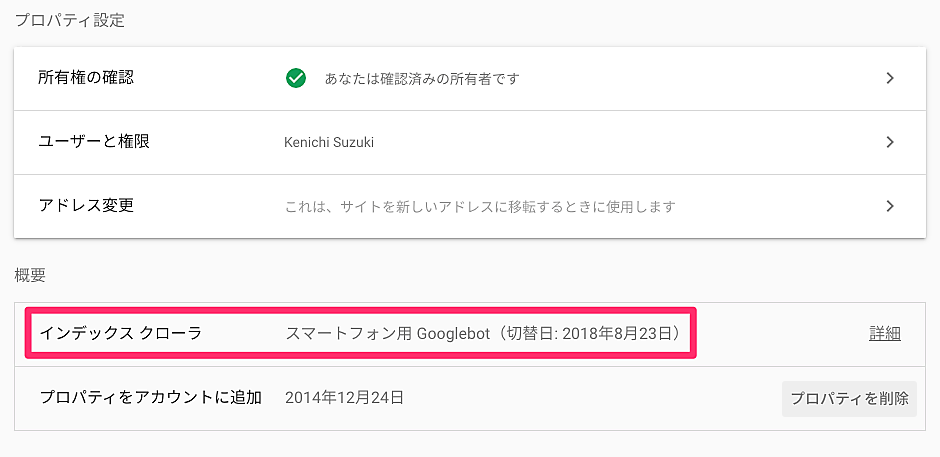This screenshot has height=457, width=940.
Task: Choose the アドレス変更 label
Action: [86, 206]
